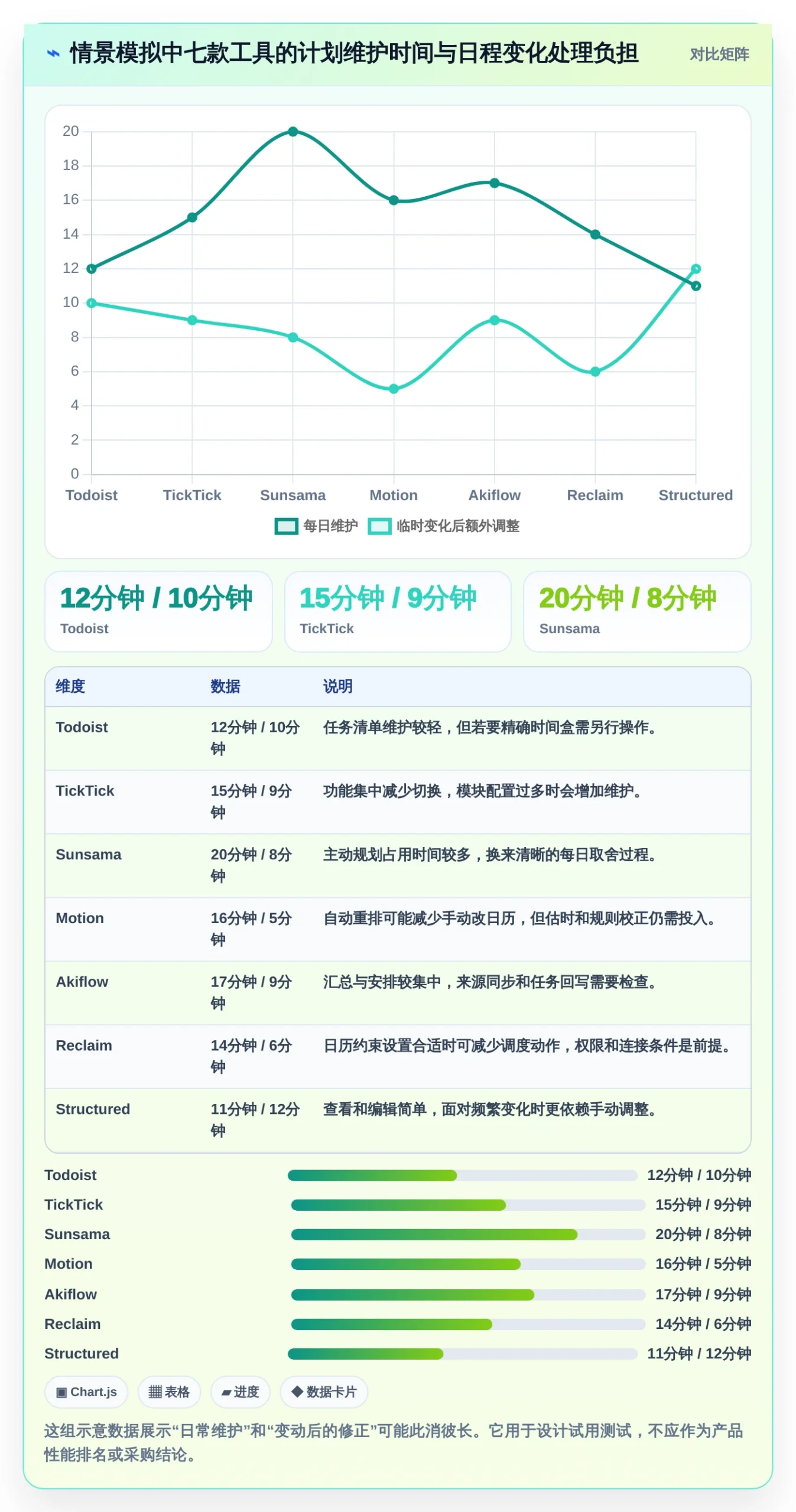Viewport: 796px width, 1512px height.
Task: Click the Motion progress bar
Action: pos(468,1264)
